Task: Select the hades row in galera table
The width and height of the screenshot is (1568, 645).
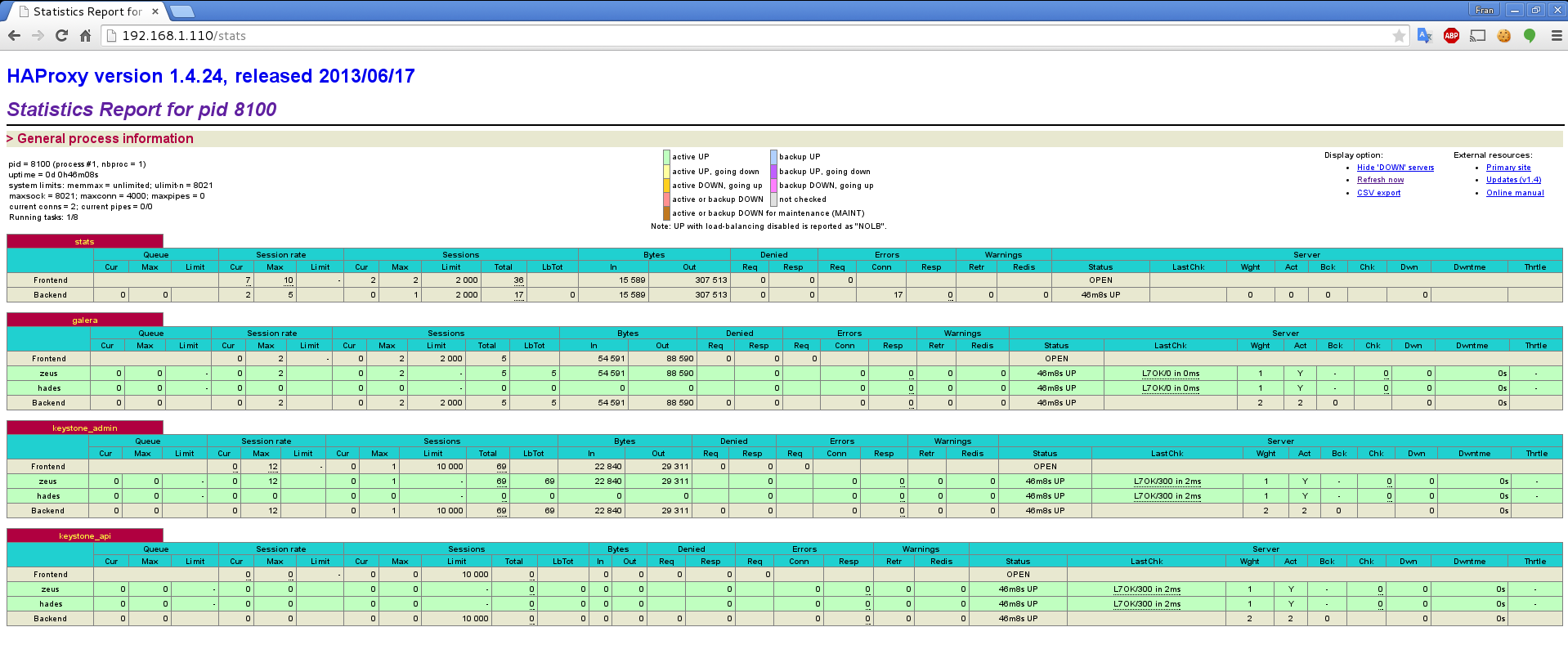Action: (784, 388)
